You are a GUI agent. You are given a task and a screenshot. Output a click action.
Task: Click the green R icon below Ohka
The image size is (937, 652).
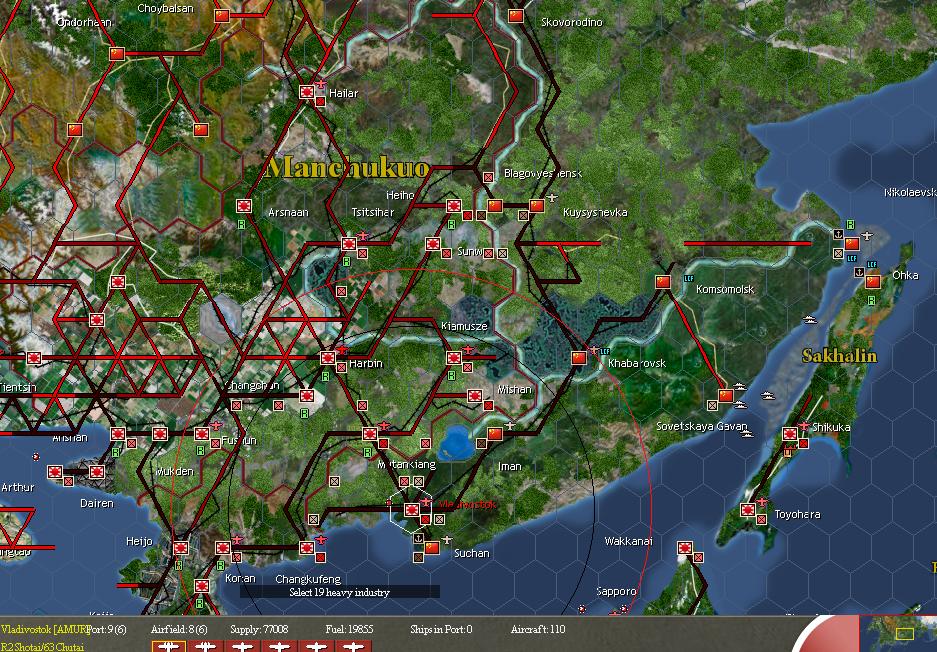click(x=872, y=301)
